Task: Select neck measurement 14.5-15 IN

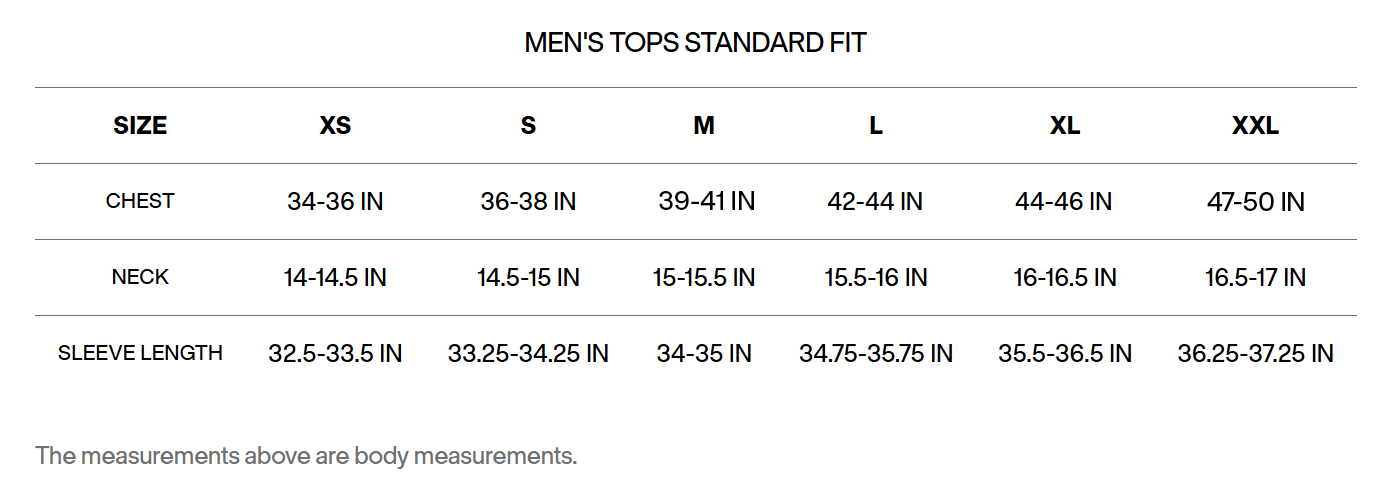Action: tap(528, 277)
